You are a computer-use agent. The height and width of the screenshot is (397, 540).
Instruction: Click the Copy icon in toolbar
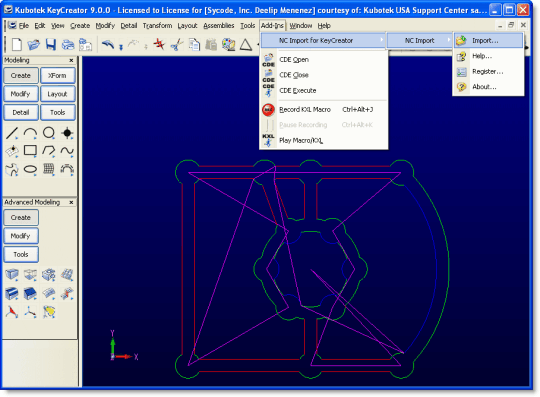194,44
